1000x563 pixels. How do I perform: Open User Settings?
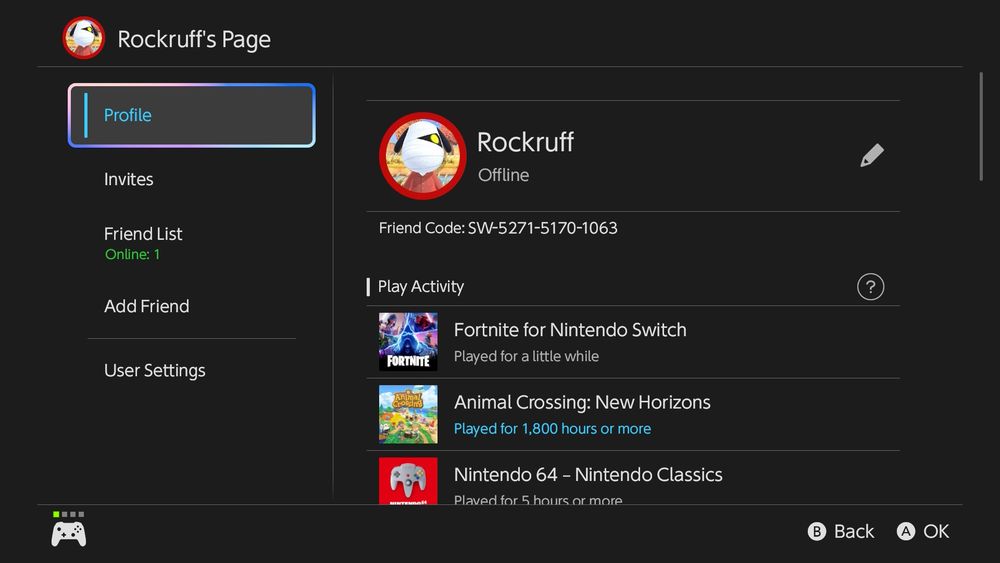click(x=155, y=370)
